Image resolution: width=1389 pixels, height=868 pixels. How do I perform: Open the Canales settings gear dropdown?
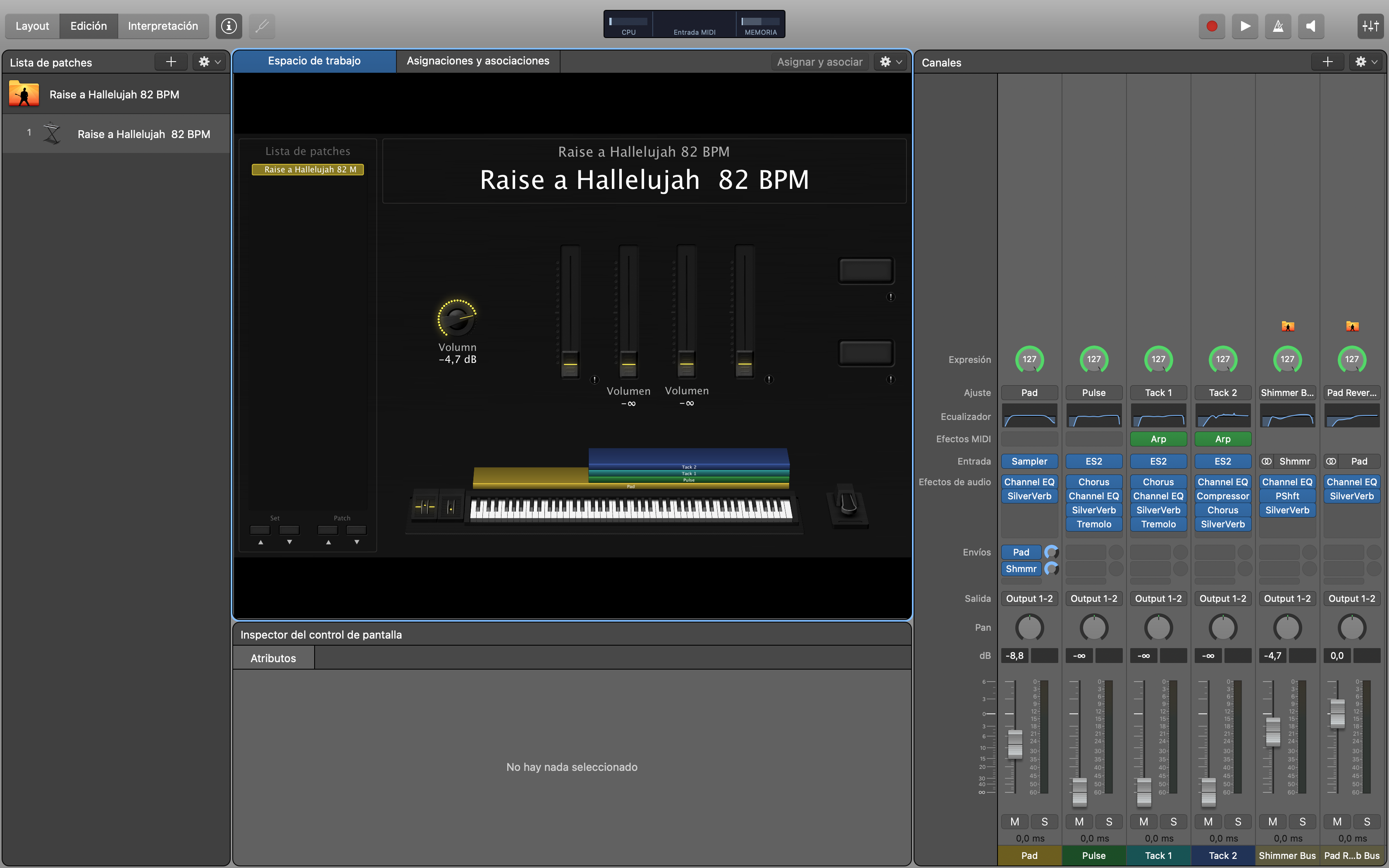pyautogui.click(x=1365, y=62)
